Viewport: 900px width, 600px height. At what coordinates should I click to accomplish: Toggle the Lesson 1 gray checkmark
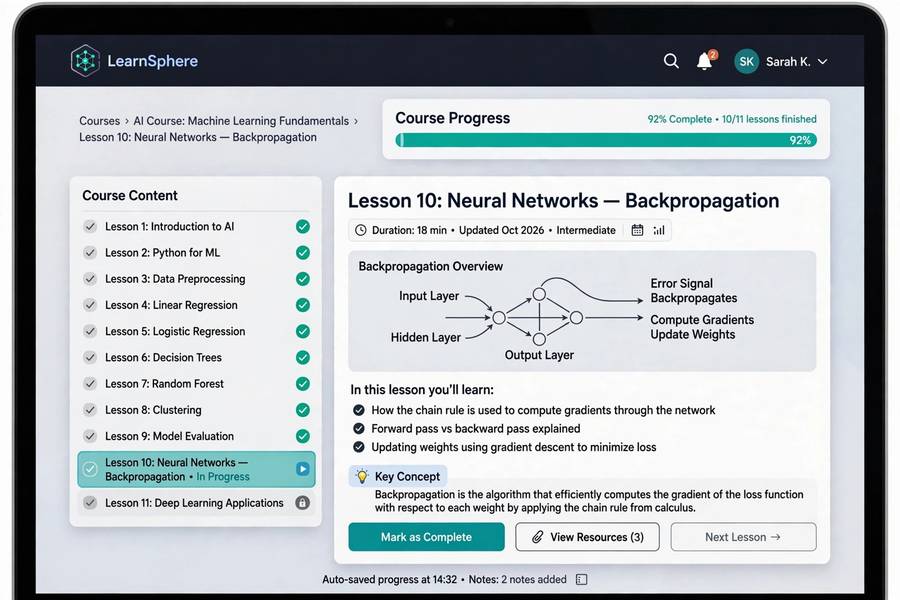click(x=90, y=226)
